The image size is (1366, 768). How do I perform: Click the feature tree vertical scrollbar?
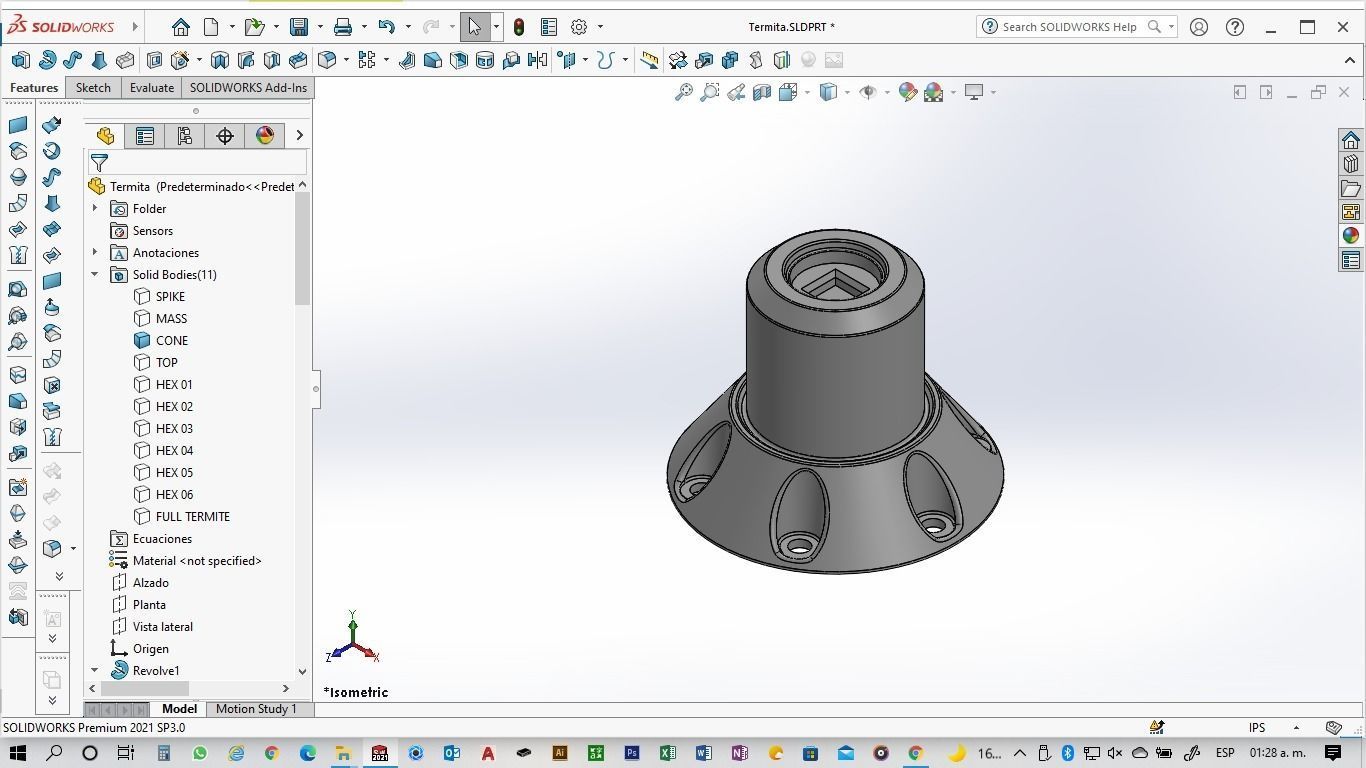[x=302, y=248]
